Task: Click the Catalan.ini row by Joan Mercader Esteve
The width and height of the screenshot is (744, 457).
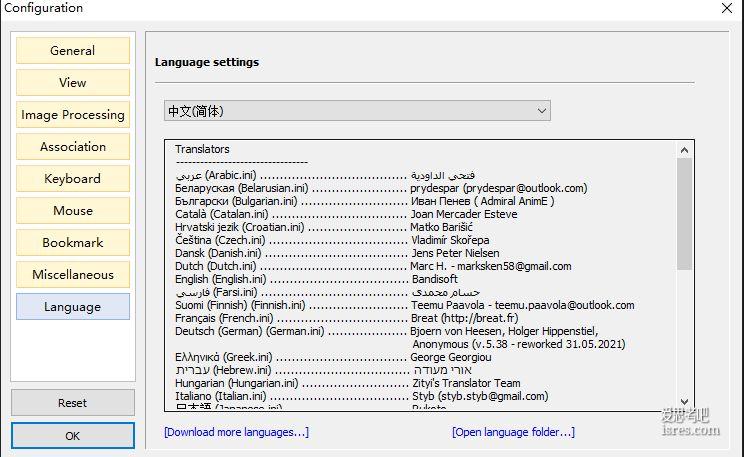Action: click(x=346, y=214)
